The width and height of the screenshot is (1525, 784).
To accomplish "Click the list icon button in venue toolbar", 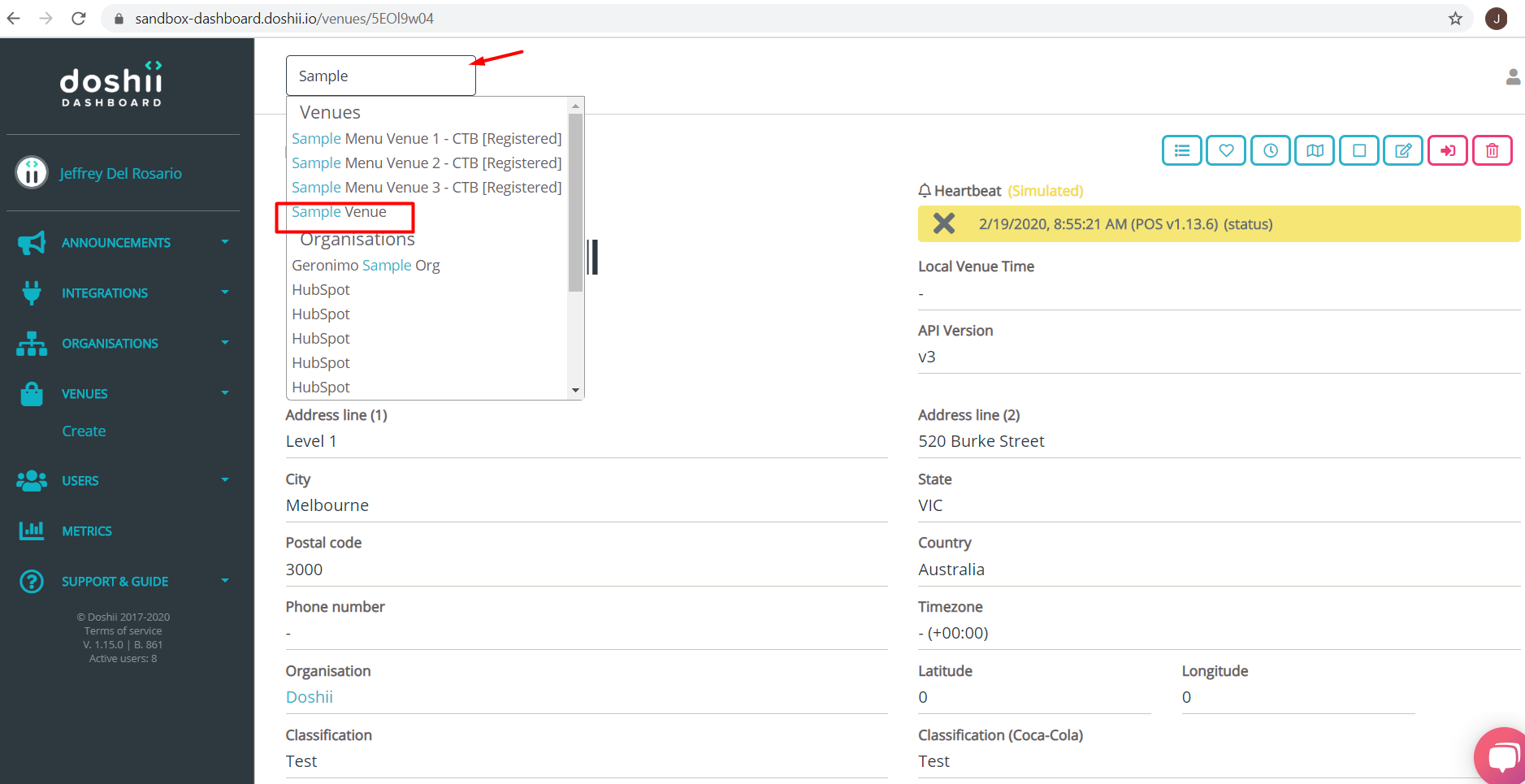I will click(1181, 150).
